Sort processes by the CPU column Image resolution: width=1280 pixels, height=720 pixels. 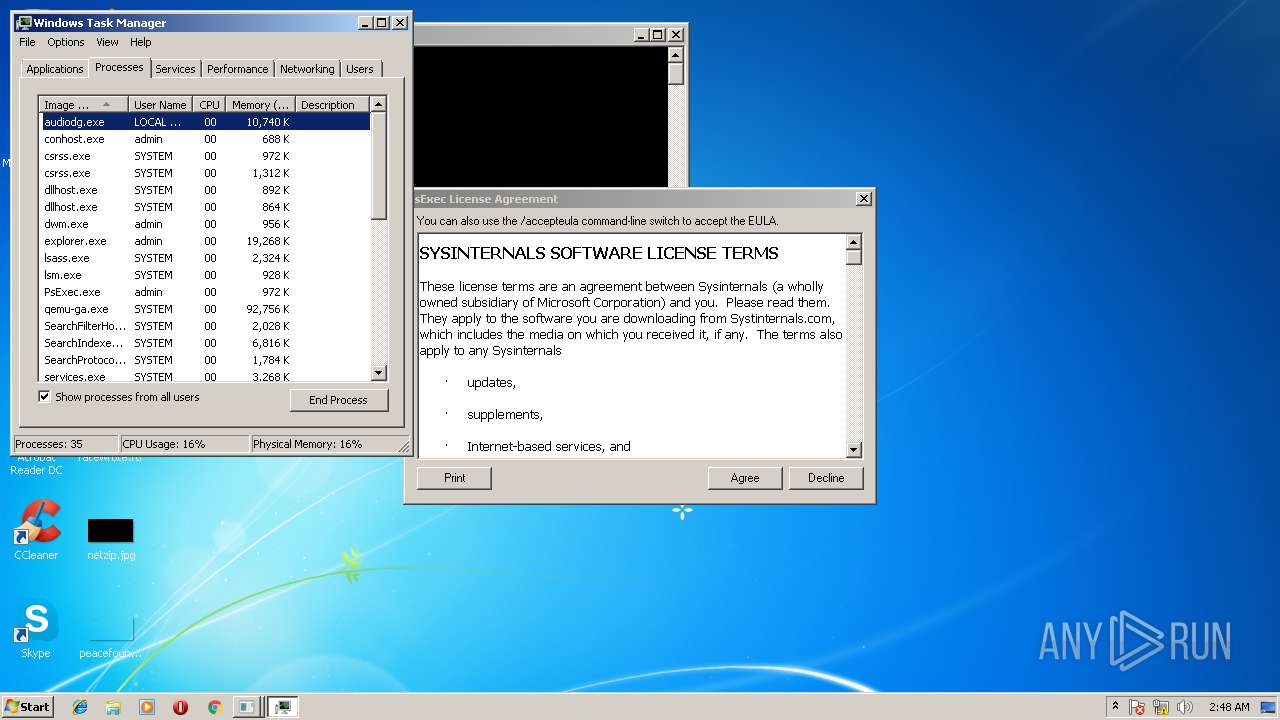click(209, 105)
